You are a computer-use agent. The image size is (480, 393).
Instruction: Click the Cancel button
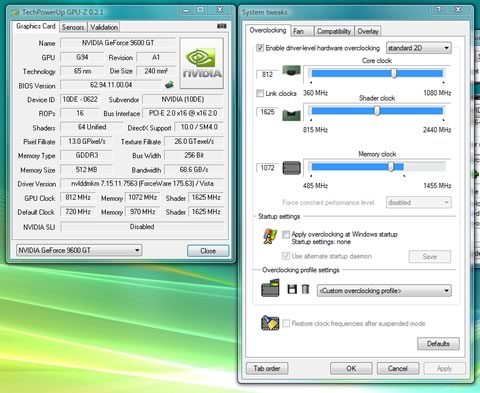(398, 368)
